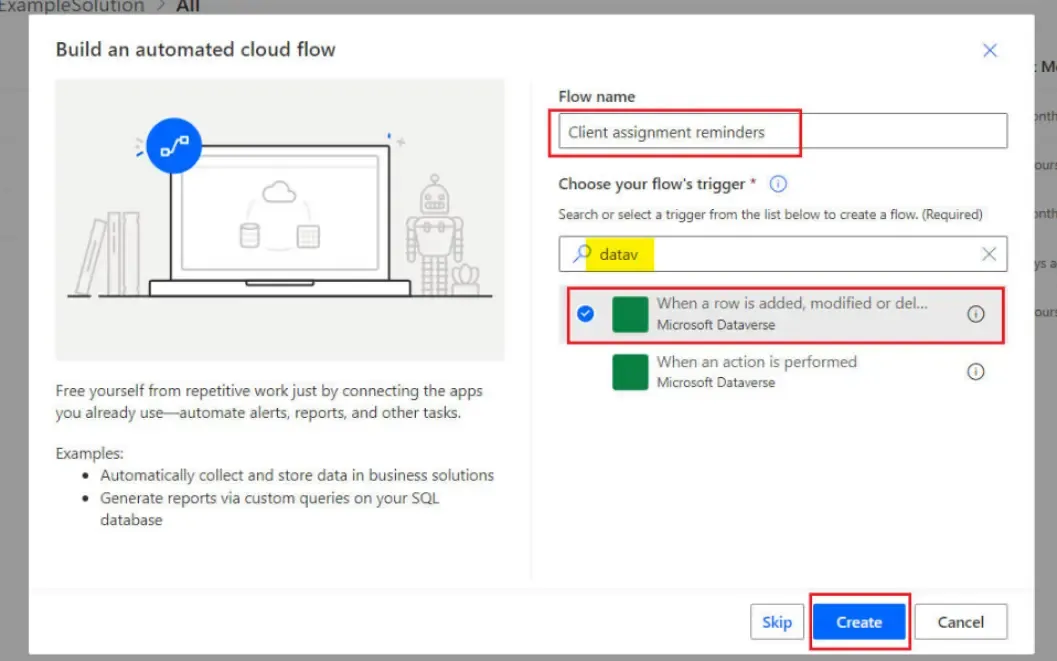The image size is (1057, 661).
Task: Click the green Dataverse icon for row added trigger
Action: pos(630,314)
